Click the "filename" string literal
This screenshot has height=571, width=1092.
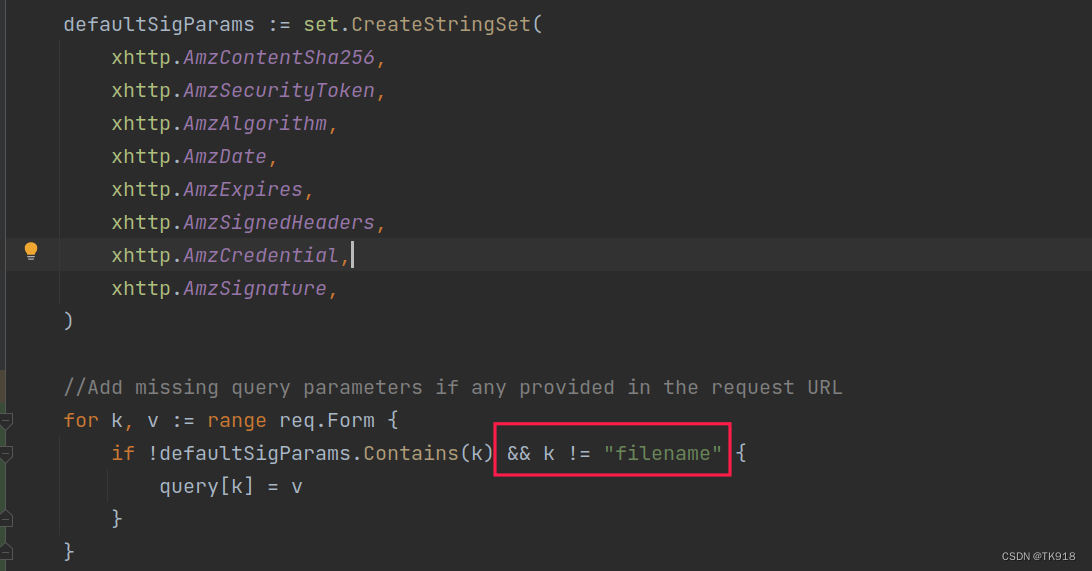[x=662, y=453]
